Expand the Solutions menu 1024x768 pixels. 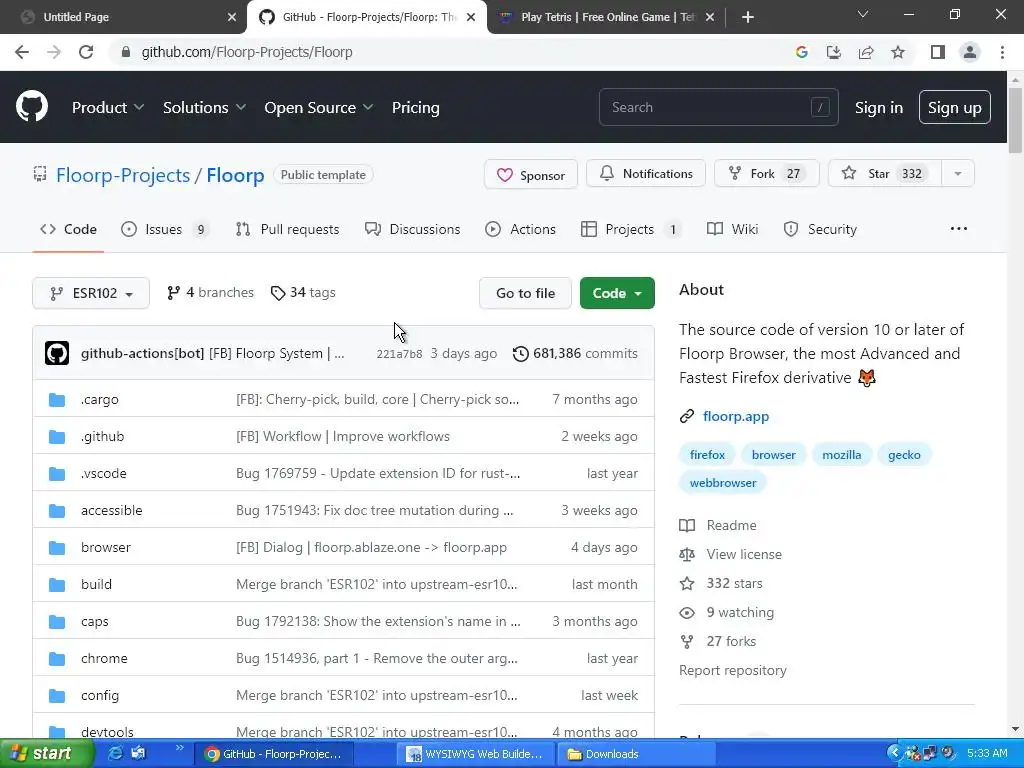tap(204, 108)
